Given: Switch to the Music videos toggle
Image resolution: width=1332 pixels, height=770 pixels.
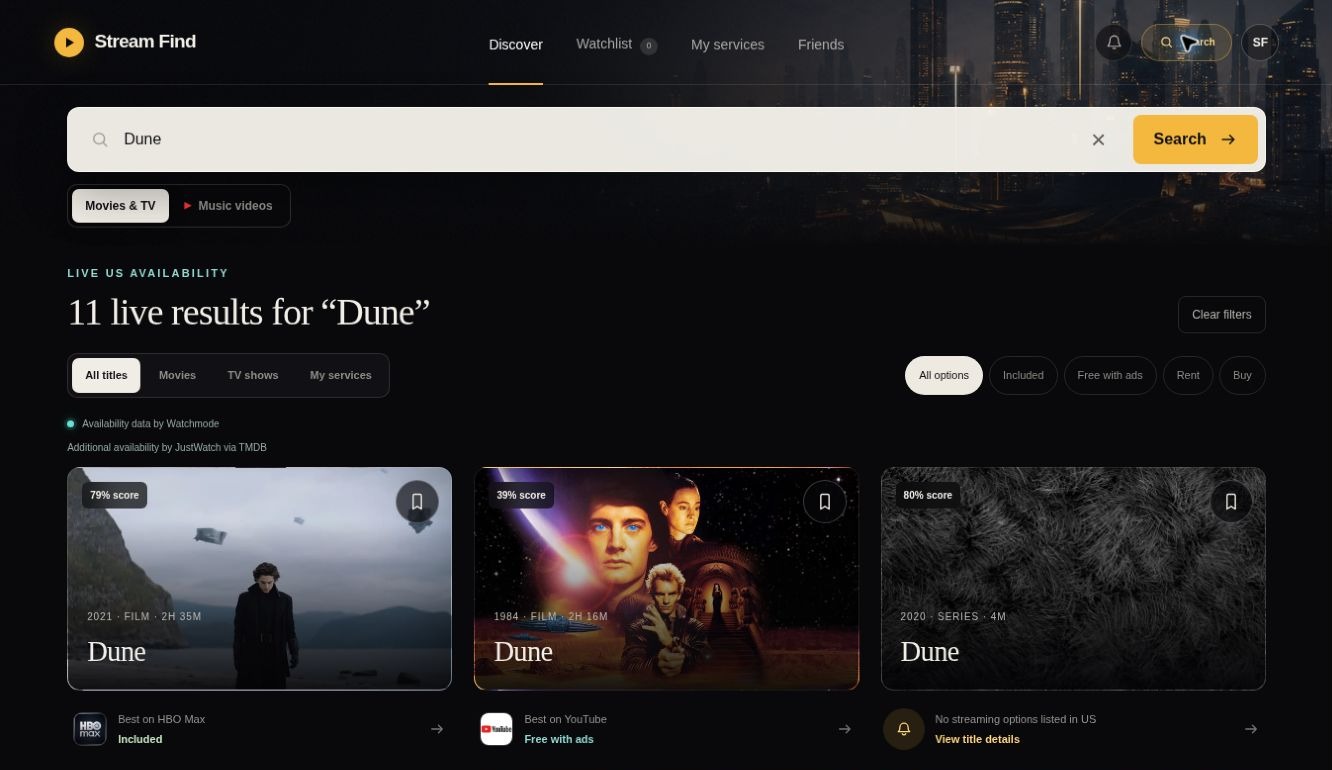Looking at the screenshot, I should [228, 206].
